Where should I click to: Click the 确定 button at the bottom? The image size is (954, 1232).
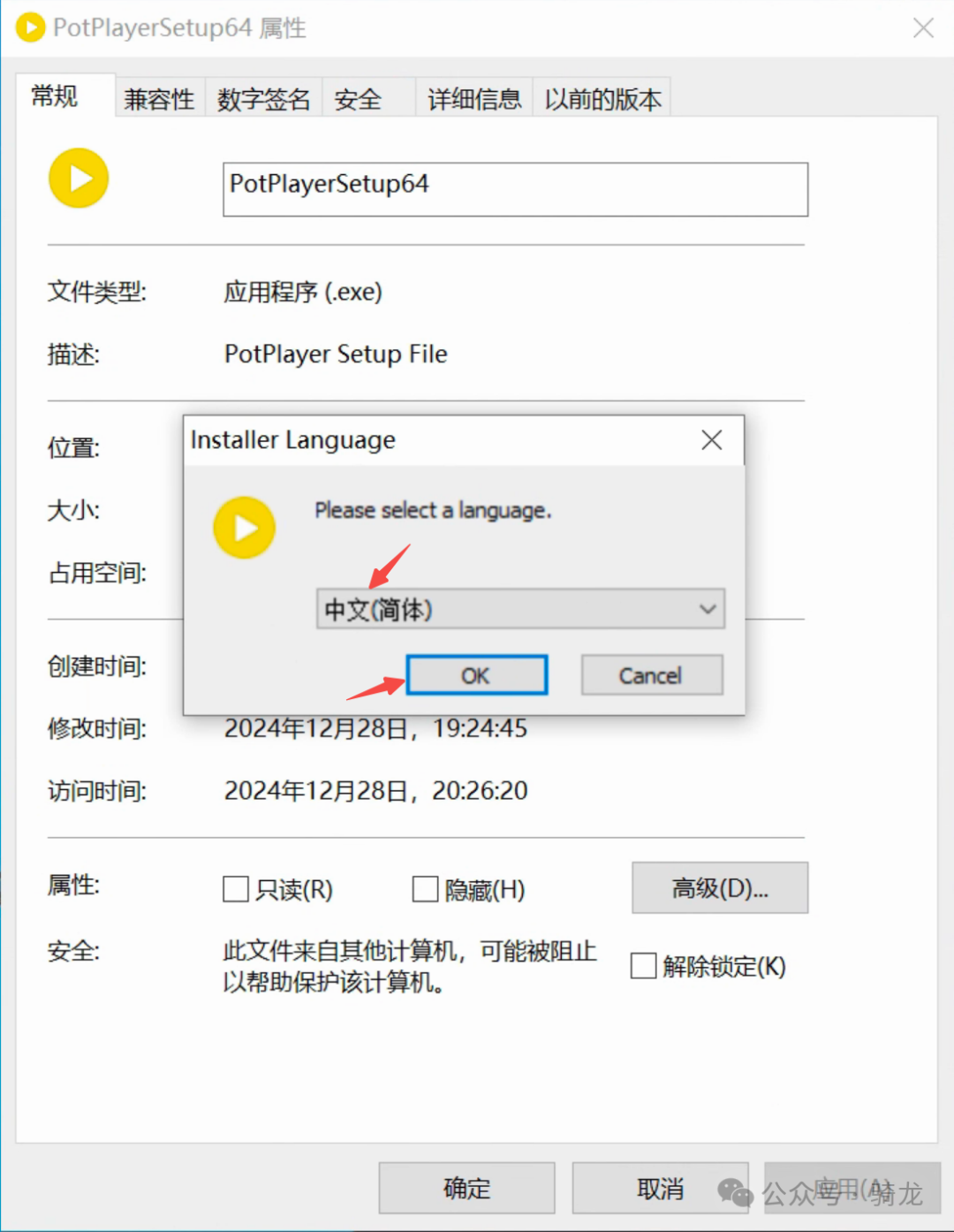click(466, 1188)
